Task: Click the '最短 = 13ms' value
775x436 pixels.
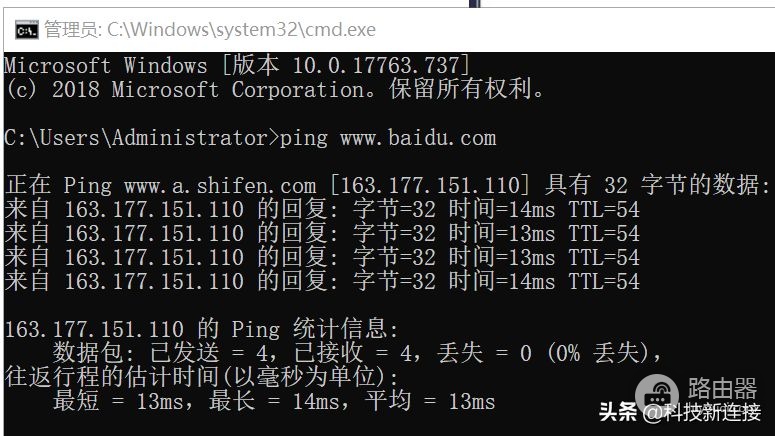Action: 118,401
